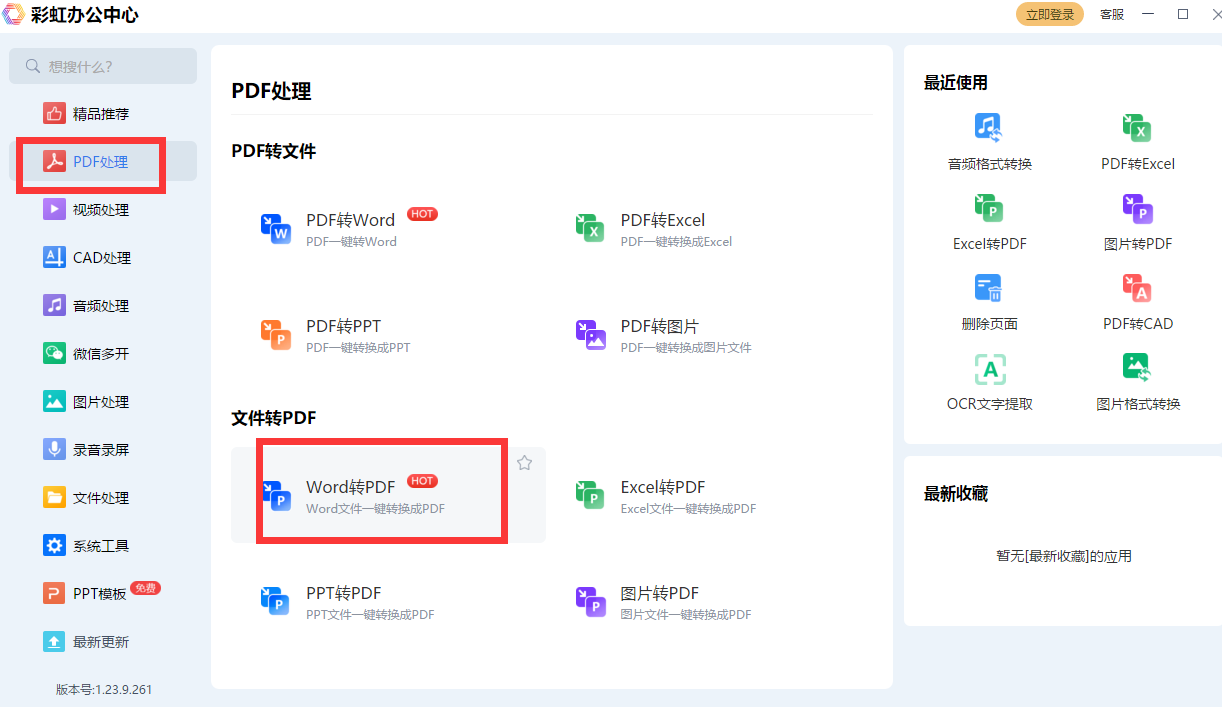Click PPT文件一键转换成PDF description text
This screenshot has height=707, width=1222.
point(370,615)
